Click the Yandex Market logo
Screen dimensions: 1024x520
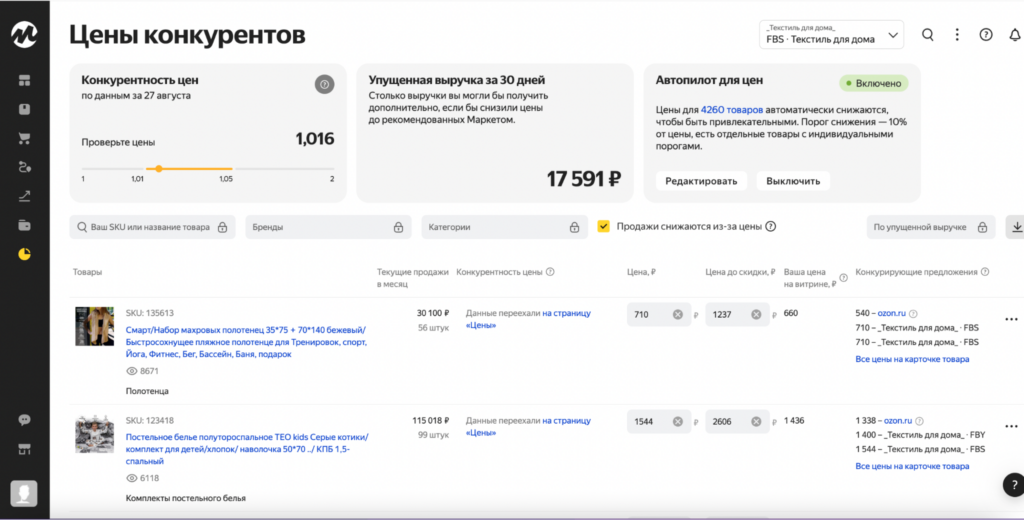click(24, 34)
